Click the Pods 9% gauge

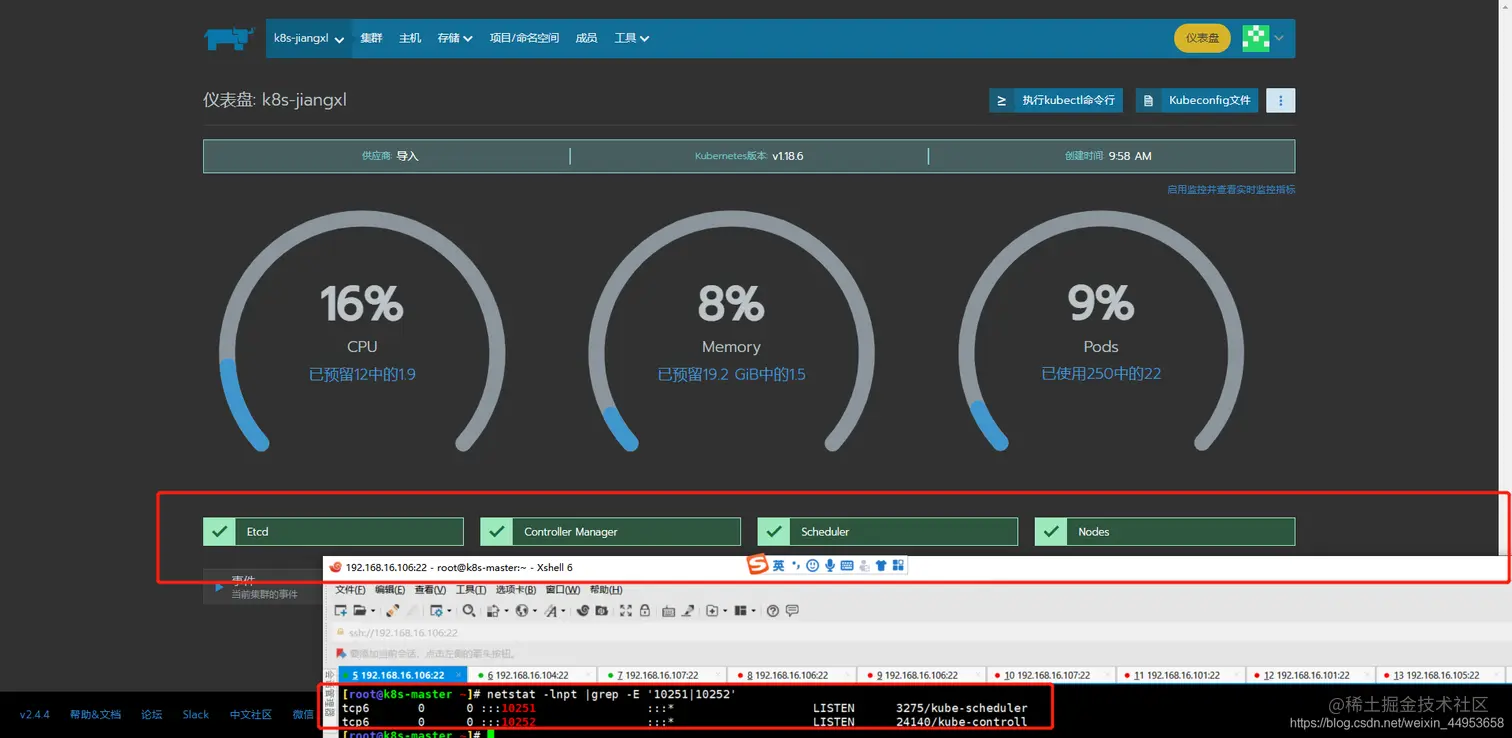[1101, 330]
